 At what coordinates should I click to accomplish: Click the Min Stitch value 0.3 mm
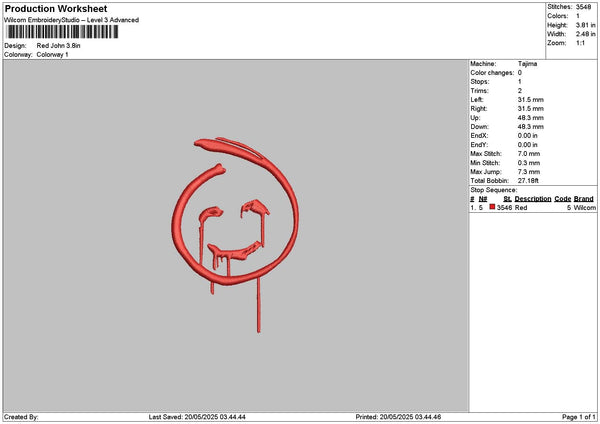click(529, 163)
